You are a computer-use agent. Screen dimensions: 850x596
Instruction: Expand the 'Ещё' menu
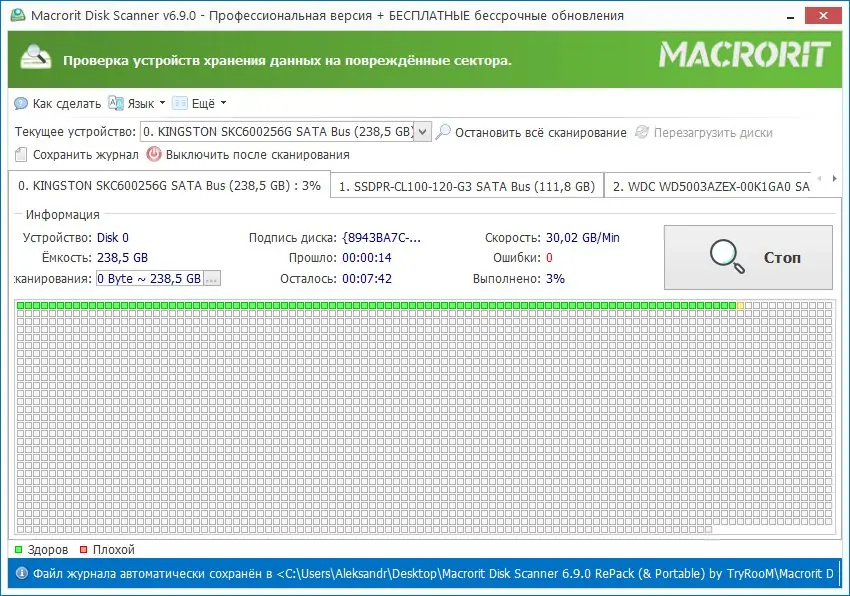(x=199, y=104)
